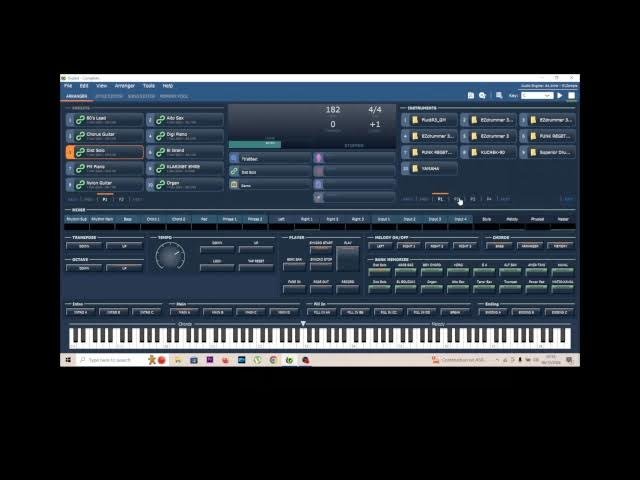Viewport: 640px width, 480px height.
Task: Click the stop icon in top toolbar
Action: coord(569,95)
